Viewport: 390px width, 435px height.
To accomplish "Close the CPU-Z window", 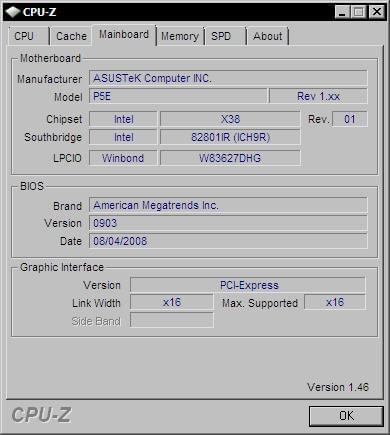I will [377, 12].
